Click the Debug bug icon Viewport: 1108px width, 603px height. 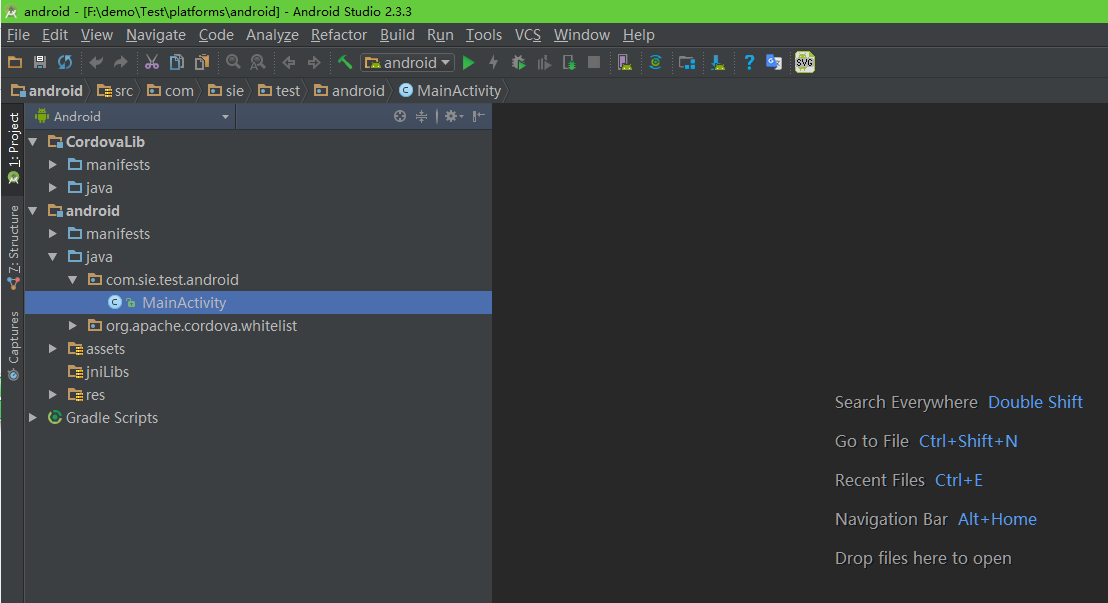[519, 62]
